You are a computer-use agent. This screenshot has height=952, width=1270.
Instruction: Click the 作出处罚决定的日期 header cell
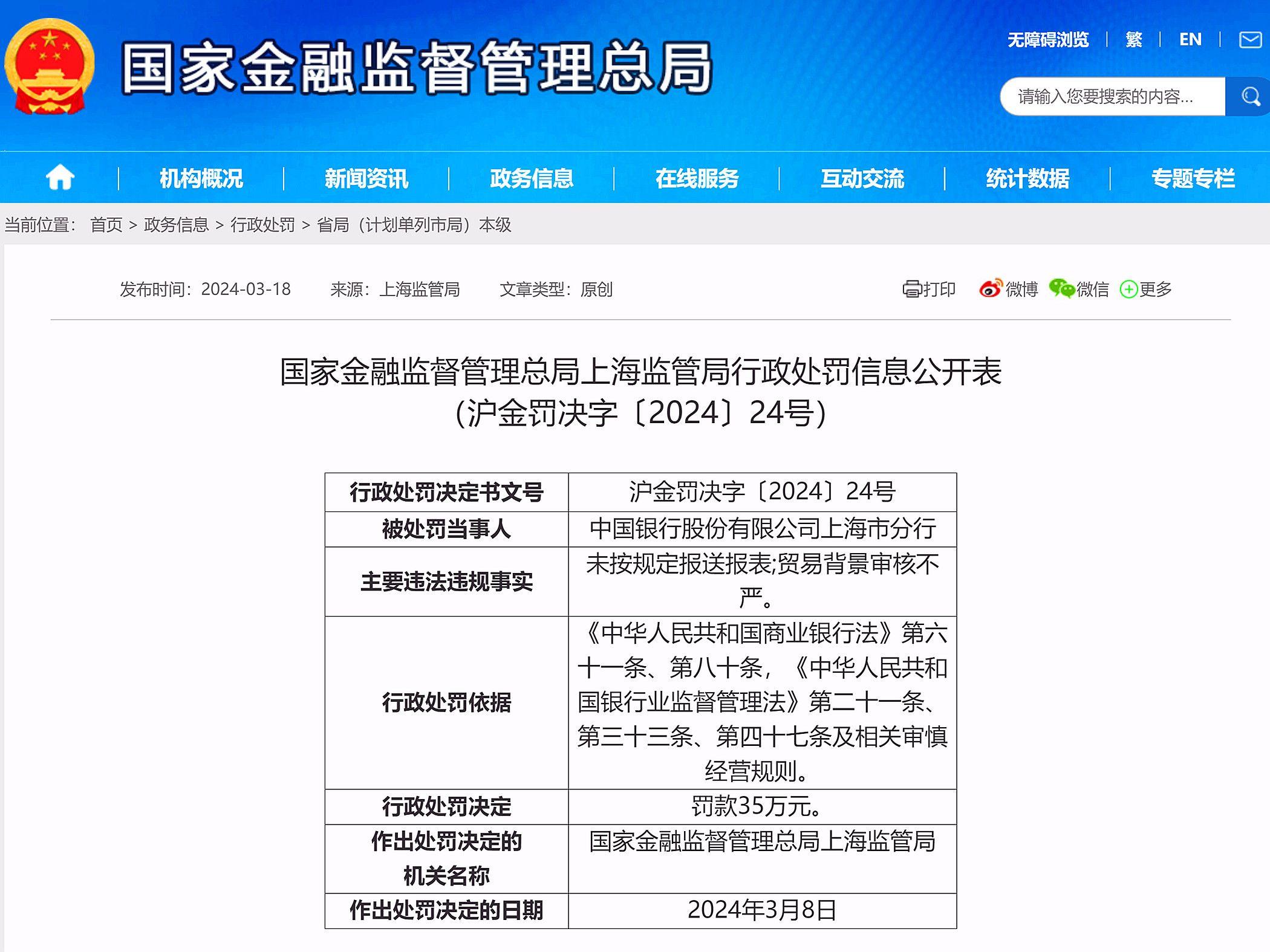[446, 910]
